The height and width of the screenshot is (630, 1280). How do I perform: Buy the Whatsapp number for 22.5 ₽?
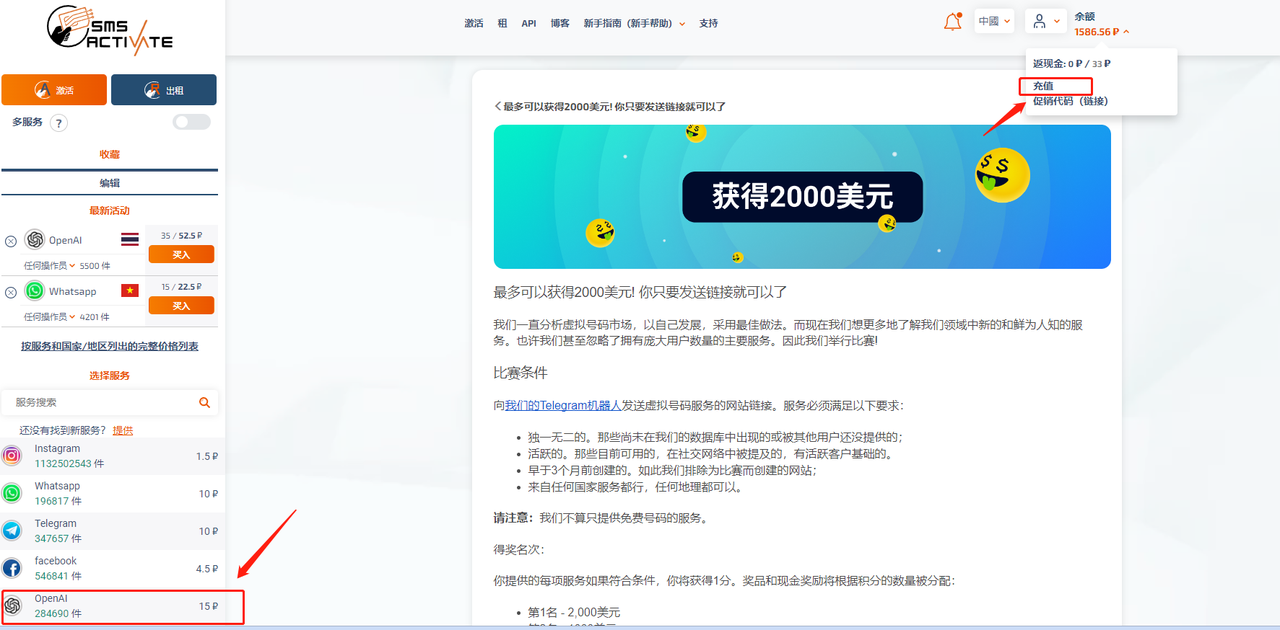tap(181, 306)
